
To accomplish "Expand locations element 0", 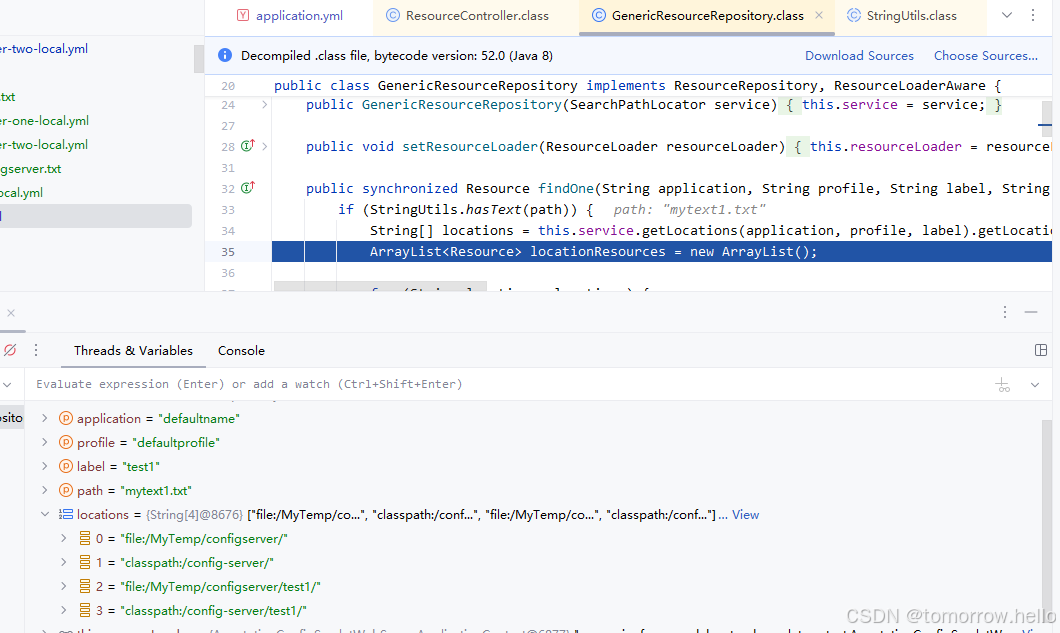I will (64, 538).
